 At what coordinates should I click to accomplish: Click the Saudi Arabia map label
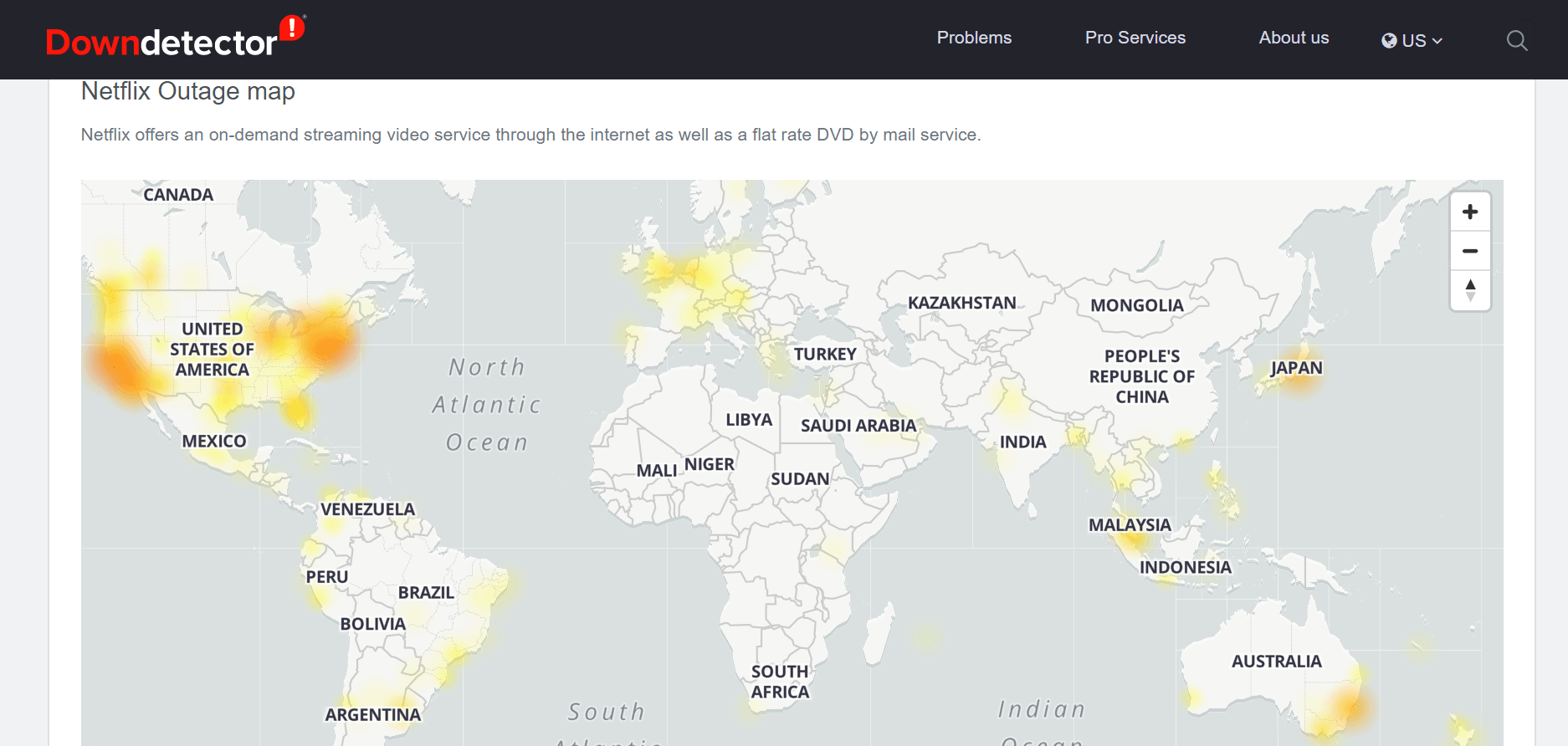(858, 426)
